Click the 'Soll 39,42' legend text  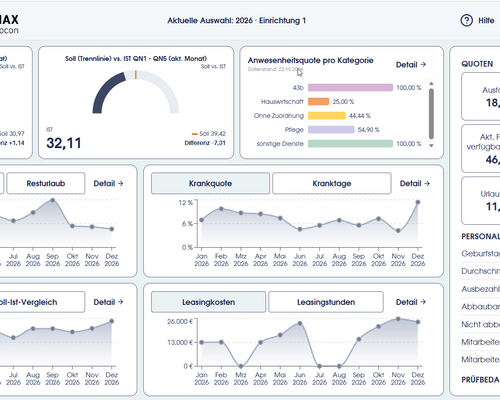tap(213, 134)
